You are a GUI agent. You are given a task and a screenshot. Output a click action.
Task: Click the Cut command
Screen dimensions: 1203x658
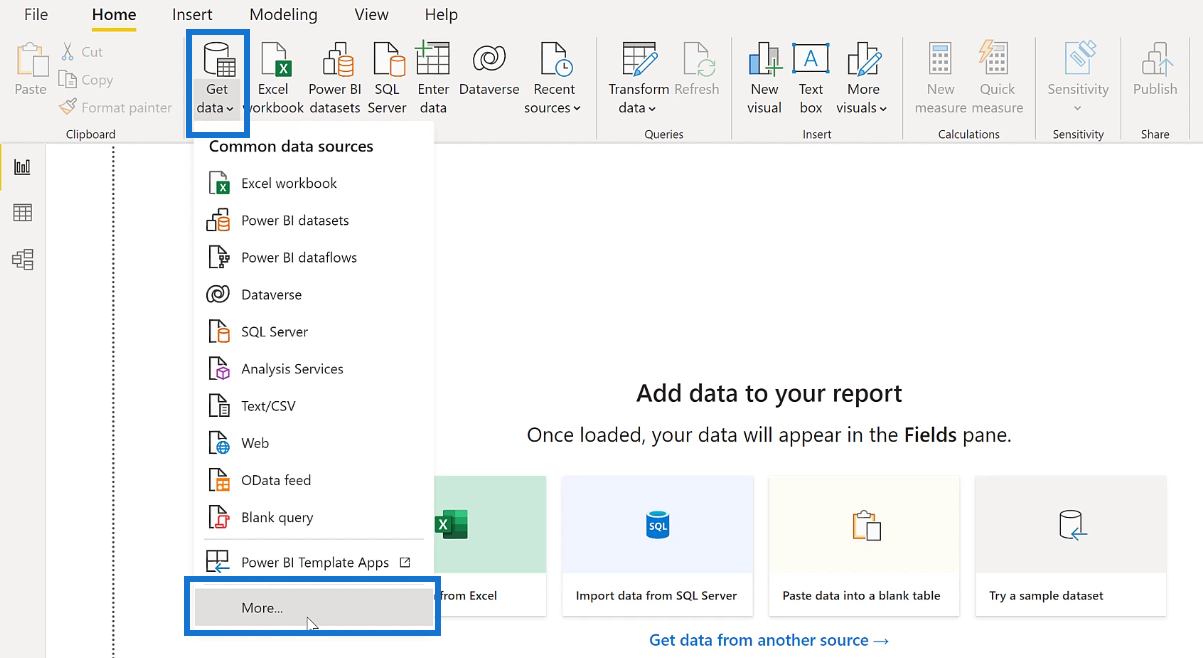(82, 52)
